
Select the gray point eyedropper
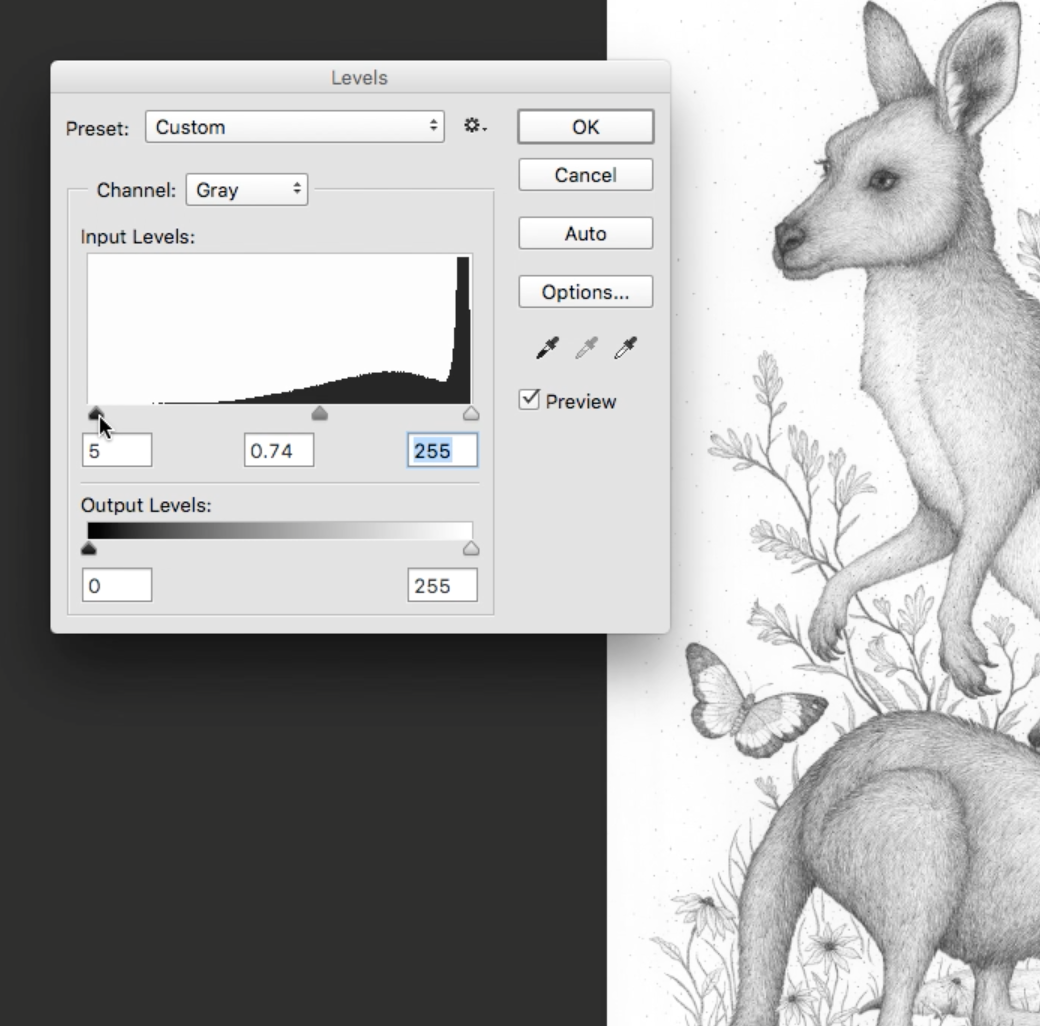tap(586, 348)
